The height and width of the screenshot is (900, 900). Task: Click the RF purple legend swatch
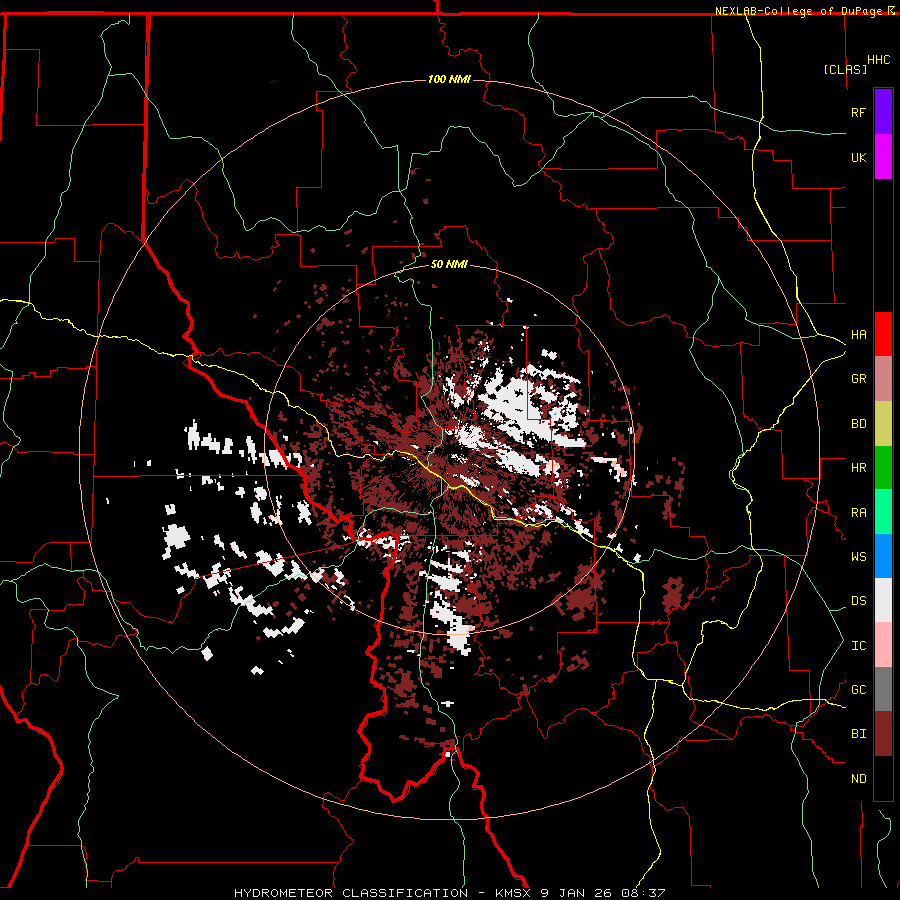883,112
